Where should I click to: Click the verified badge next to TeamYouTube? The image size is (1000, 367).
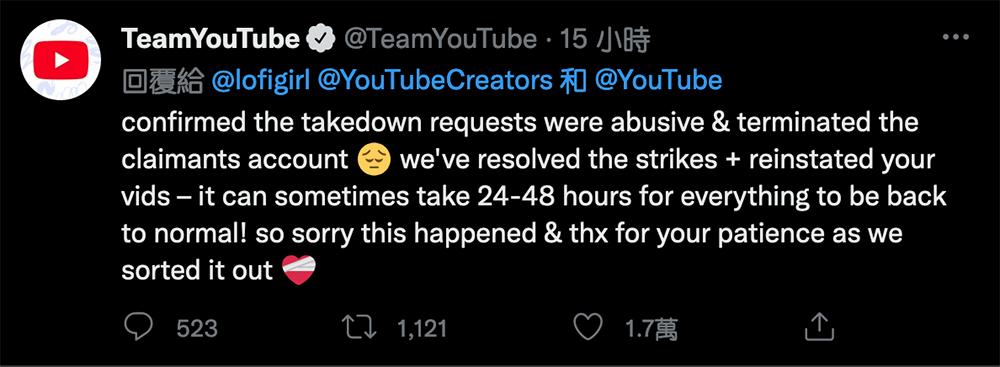322,40
